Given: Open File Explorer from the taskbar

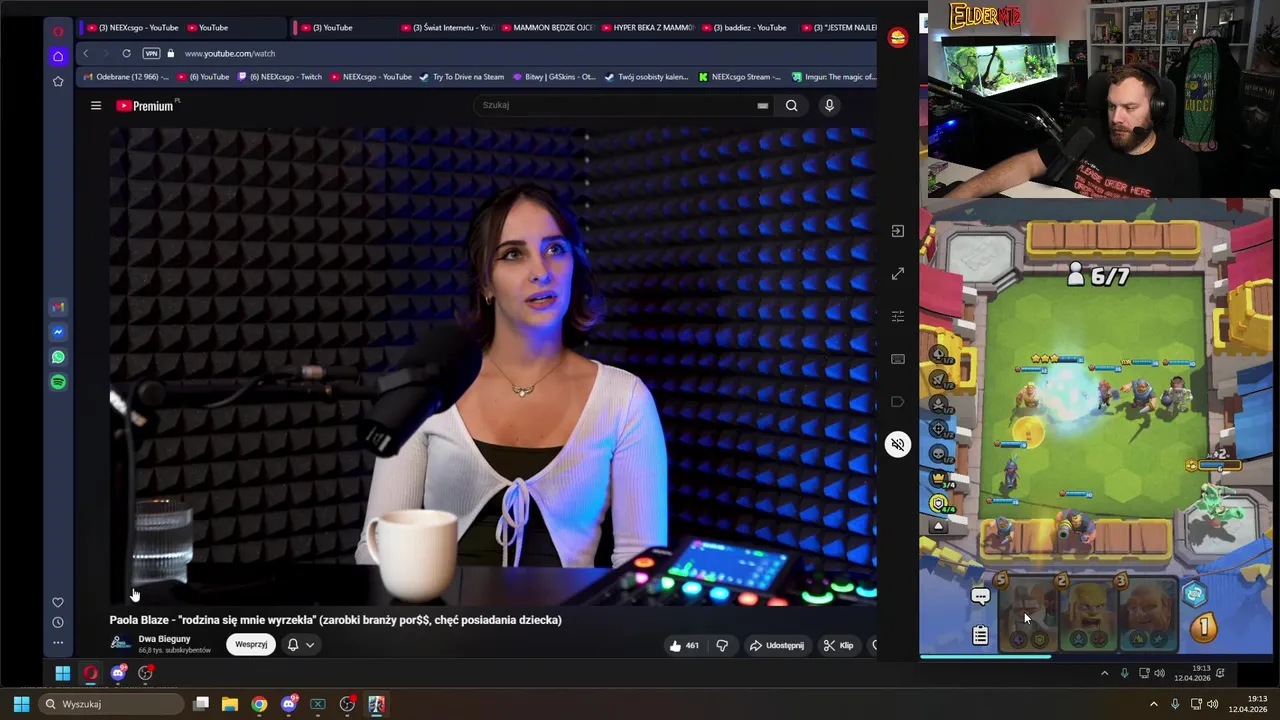Looking at the screenshot, I should click(230, 704).
